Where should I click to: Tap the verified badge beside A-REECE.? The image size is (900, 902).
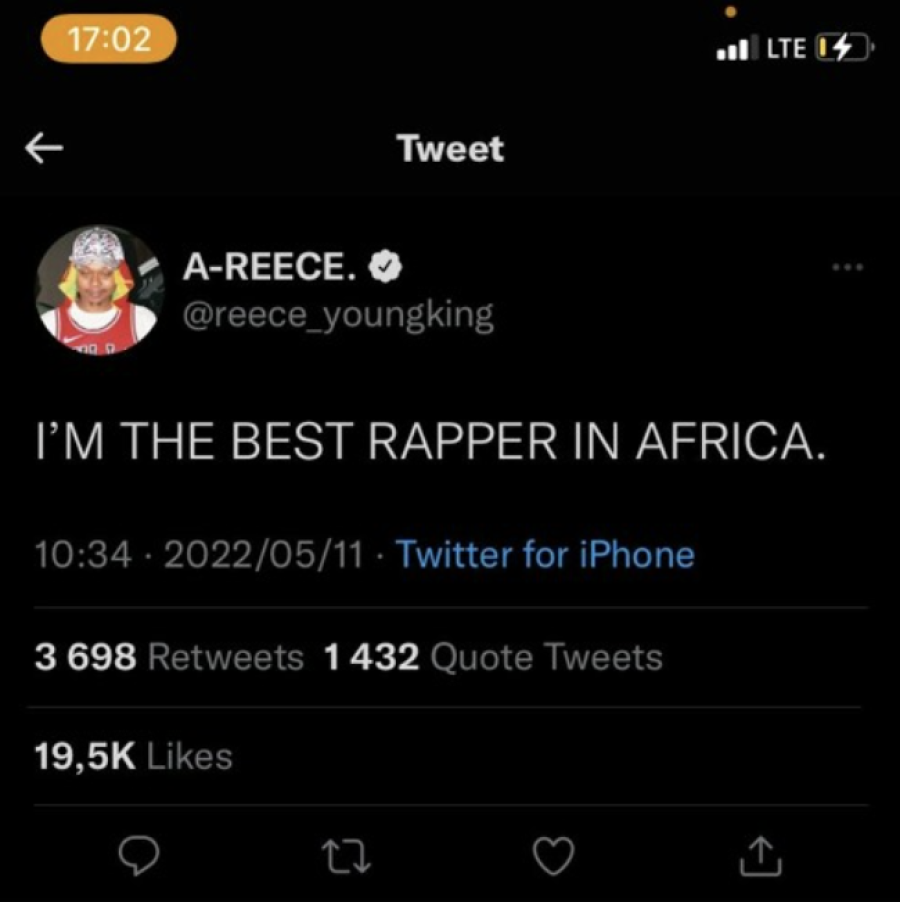point(387,268)
